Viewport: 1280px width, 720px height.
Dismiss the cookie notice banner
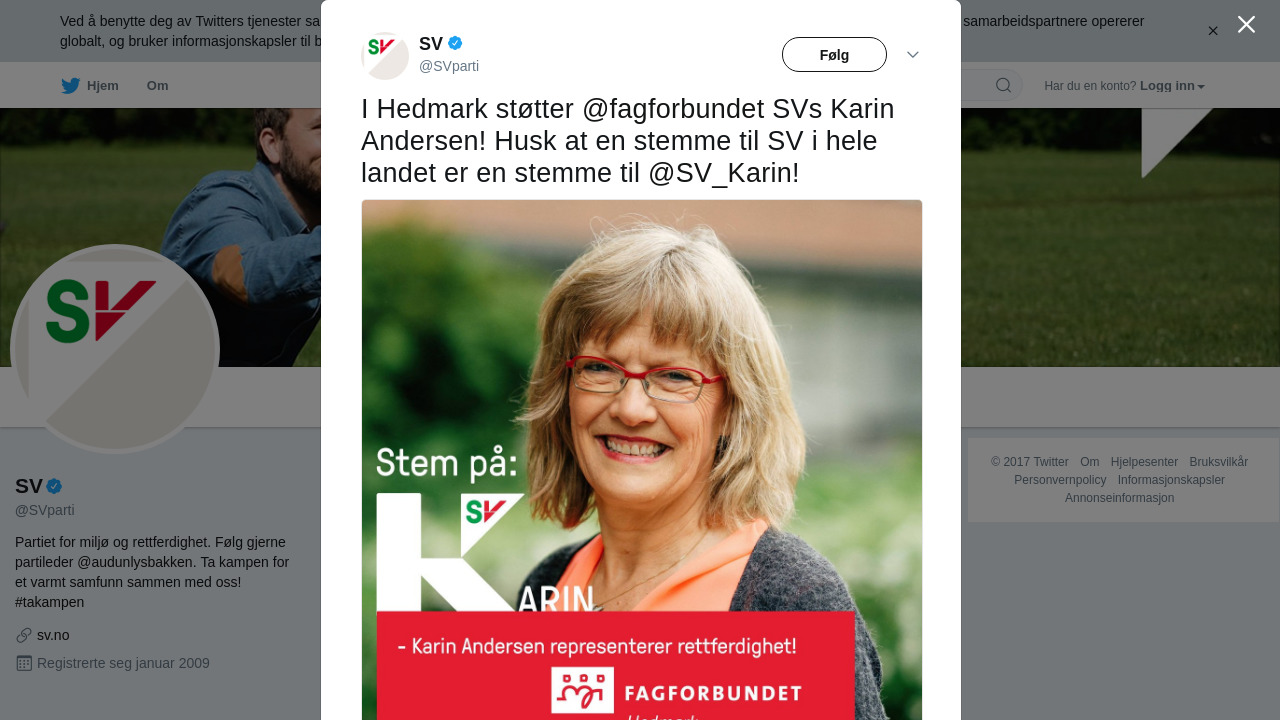click(x=1213, y=31)
